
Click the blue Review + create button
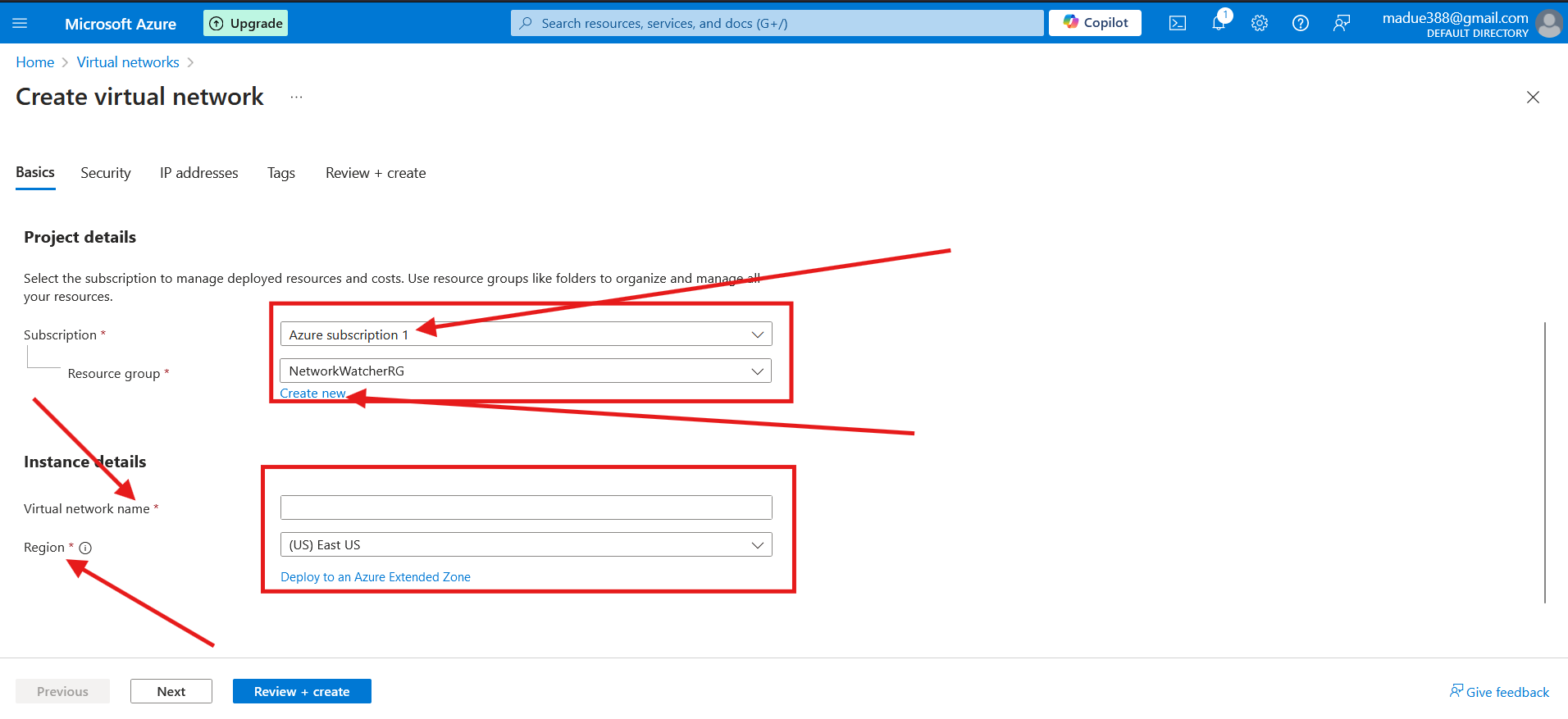click(x=302, y=691)
